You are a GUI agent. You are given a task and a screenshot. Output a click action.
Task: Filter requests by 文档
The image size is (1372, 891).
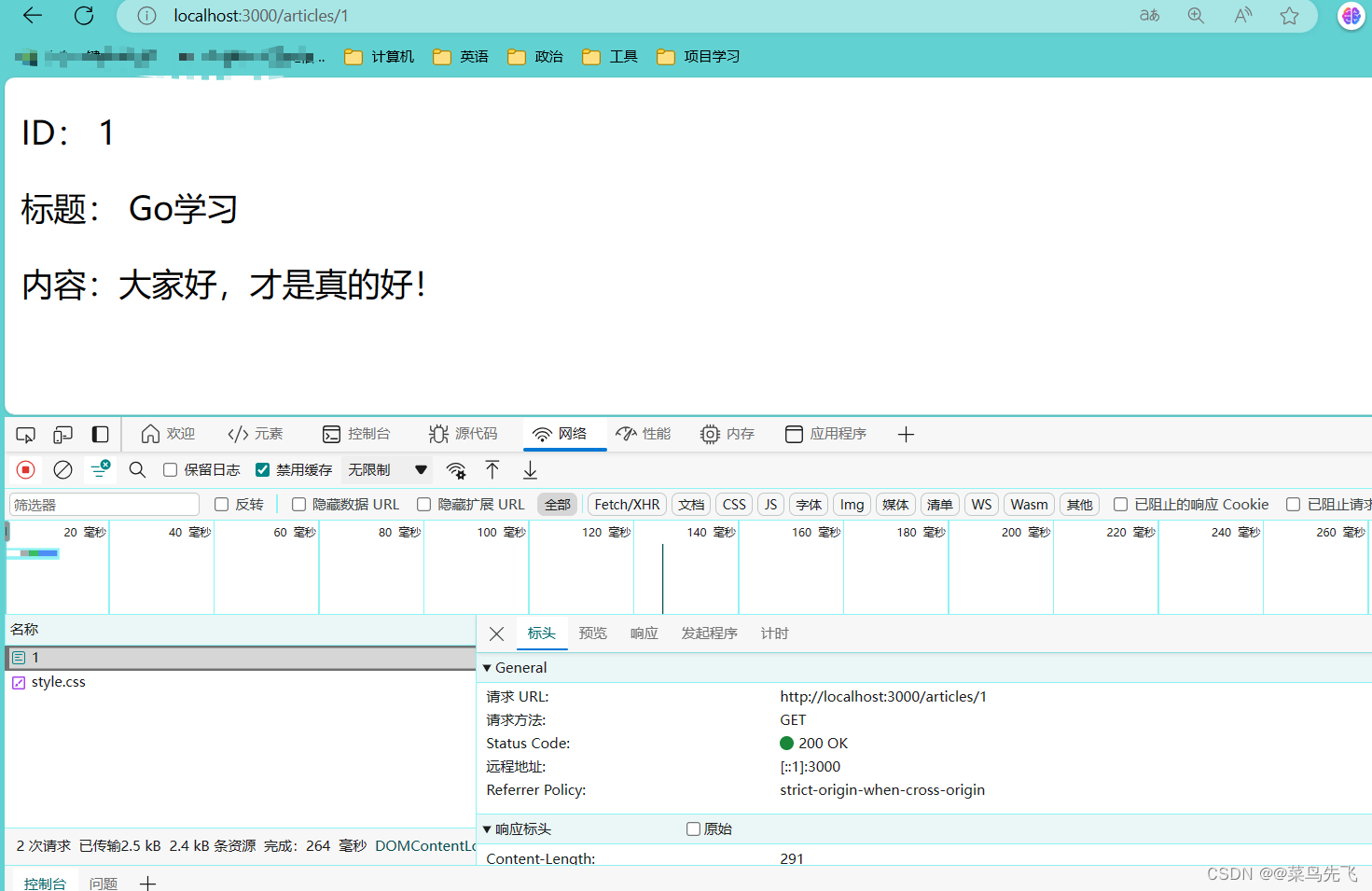click(x=692, y=505)
